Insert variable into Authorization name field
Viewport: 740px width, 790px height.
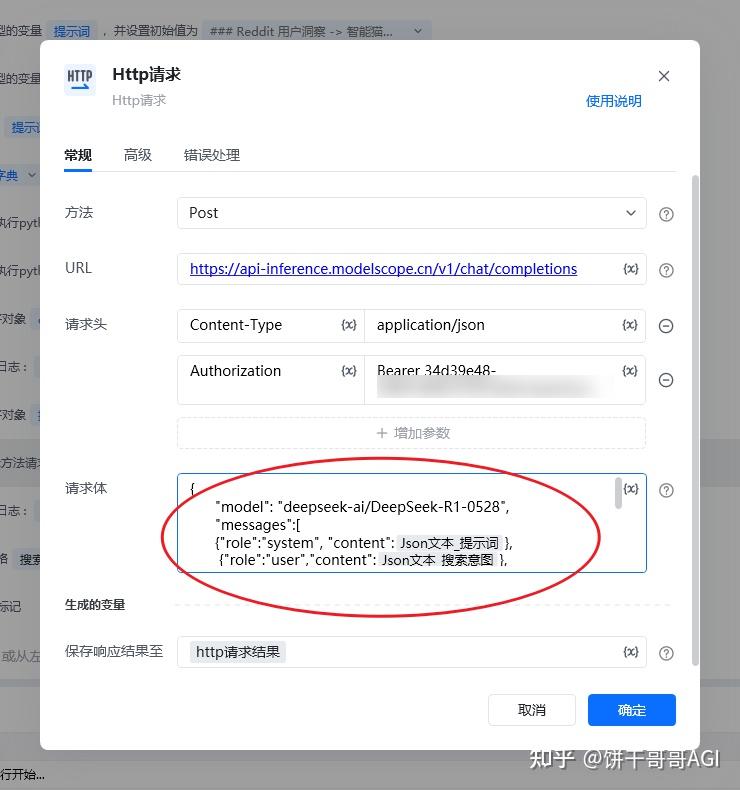[x=349, y=371]
